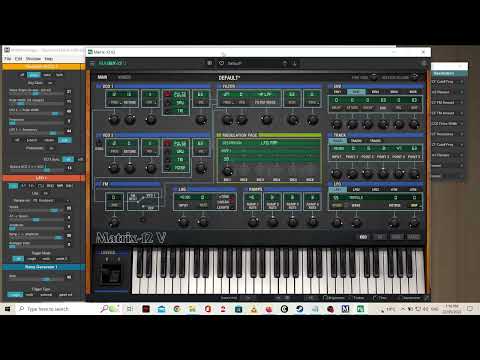Screen dimensions: 480x360
Task: Open the filter mode 4P LP selector
Action: (x=265, y=95)
